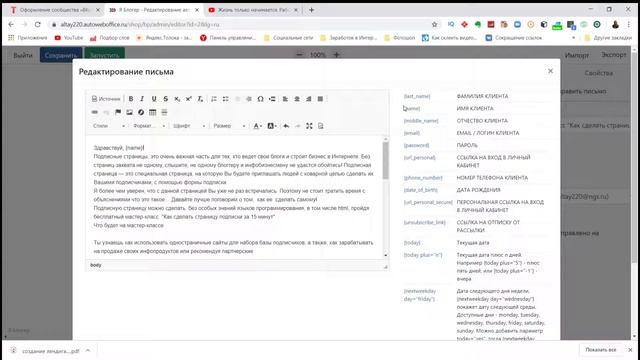Reload the page
Viewport: 640px width, 360px height.
[x=38, y=24]
